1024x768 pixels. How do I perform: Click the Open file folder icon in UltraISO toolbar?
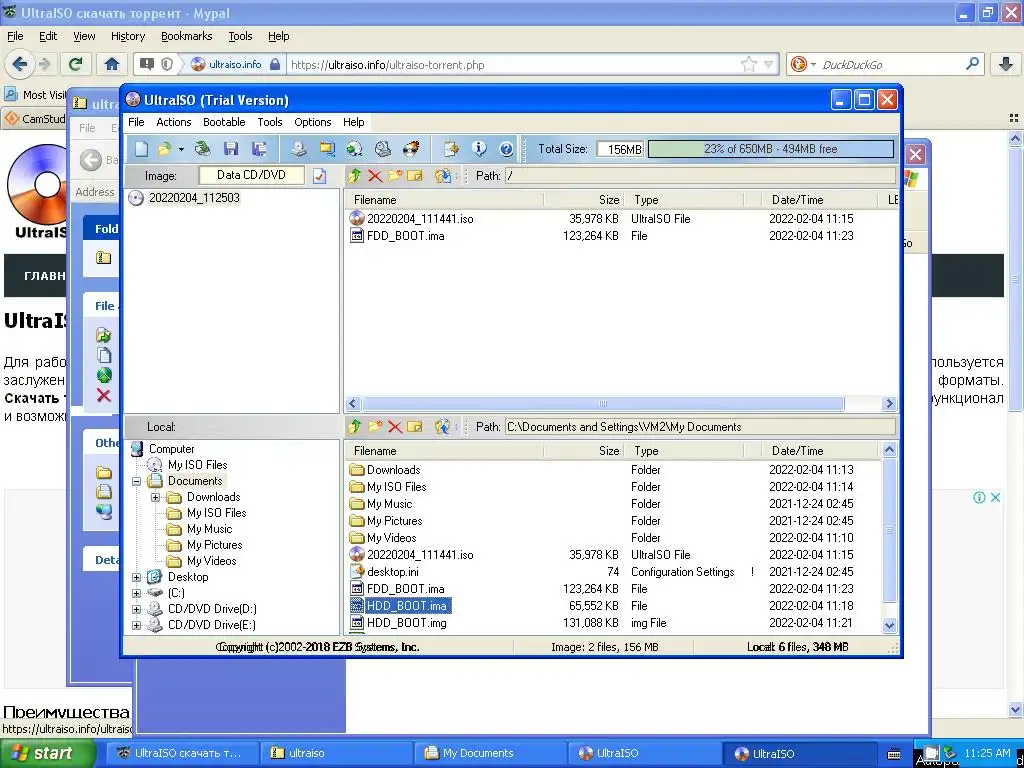(164, 149)
